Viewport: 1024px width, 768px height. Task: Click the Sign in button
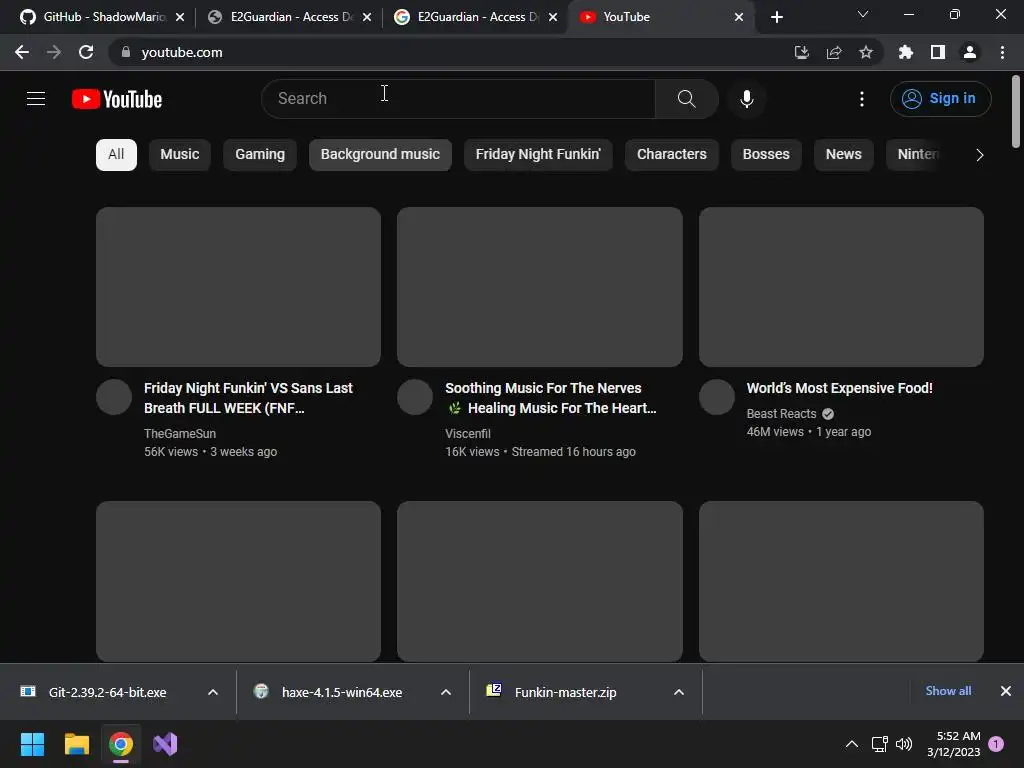click(940, 99)
